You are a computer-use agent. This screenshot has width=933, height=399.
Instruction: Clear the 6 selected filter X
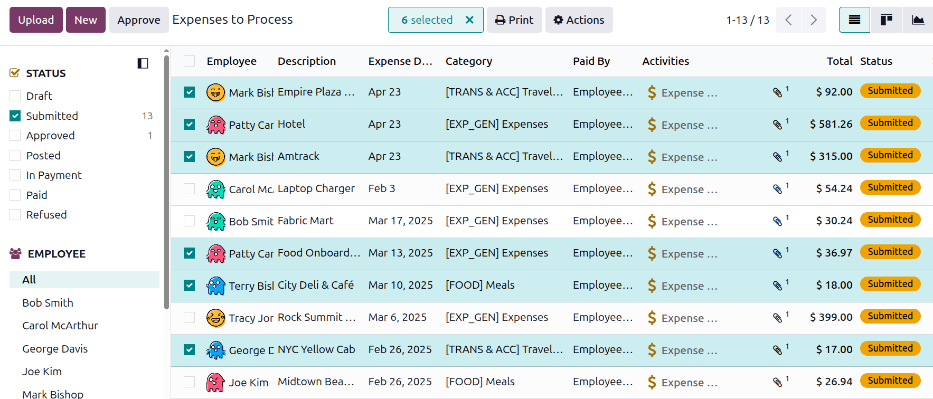469,20
